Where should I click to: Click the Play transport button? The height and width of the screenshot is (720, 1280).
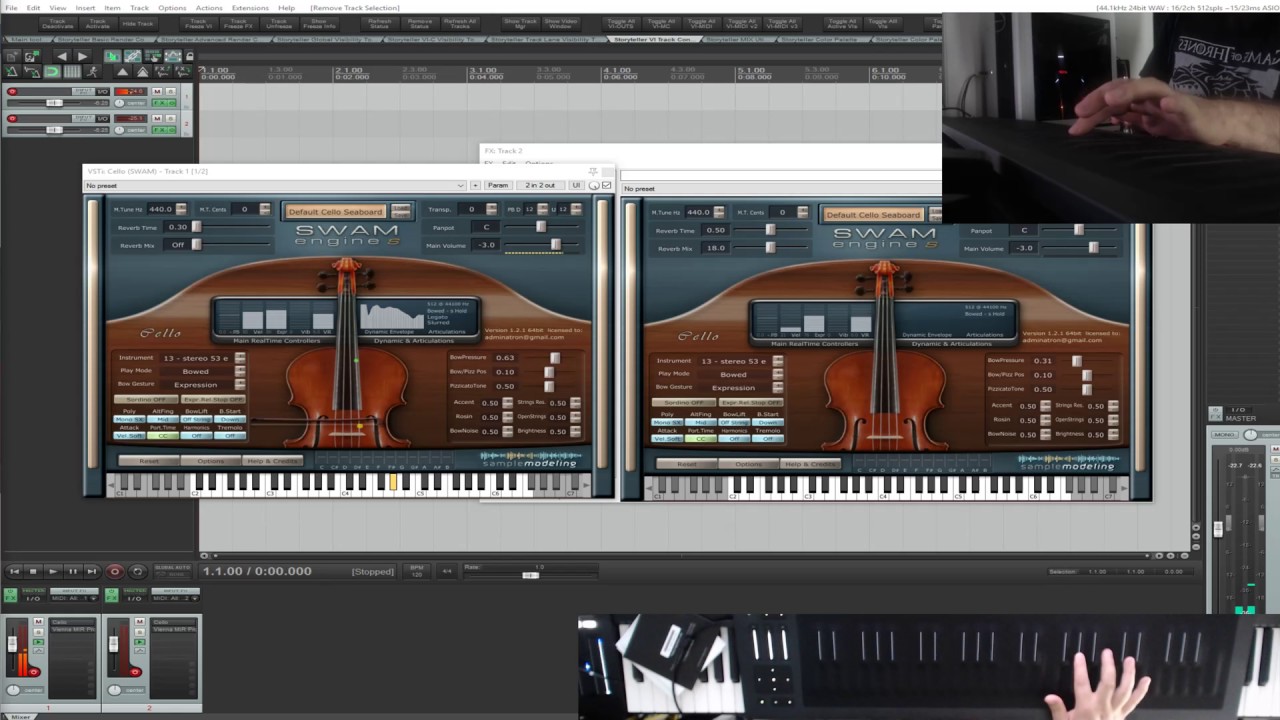point(53,571)
